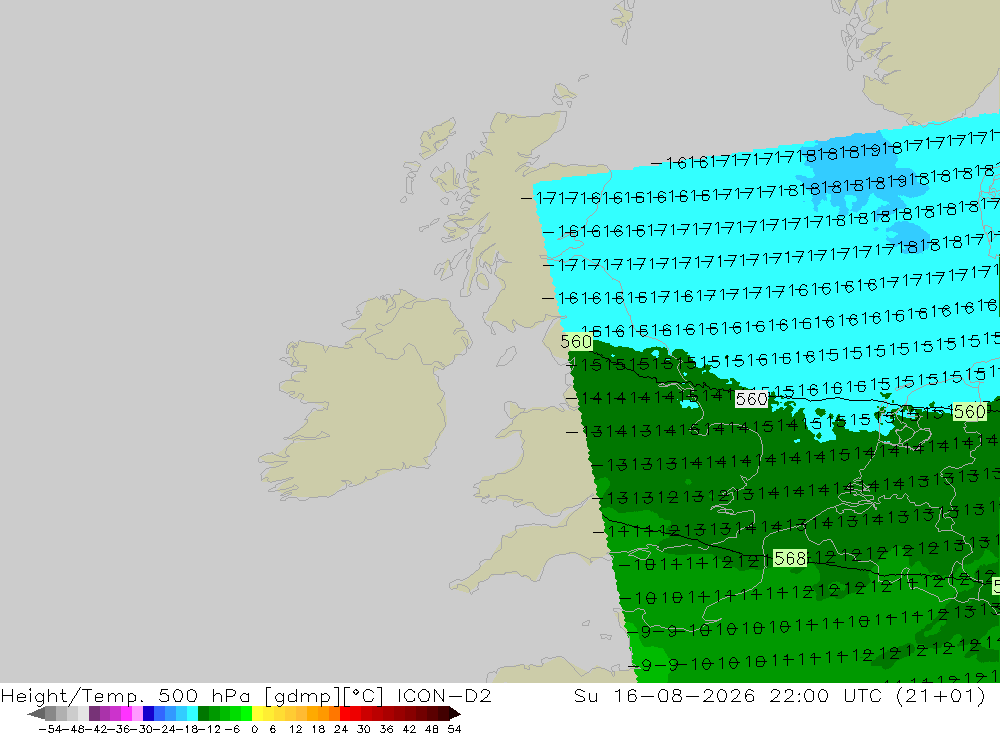Click the Height/Temp. title text
Image resolution: width=1000 pixels, height=733 pixels.
pyautogui.click(x=75, y=696)
